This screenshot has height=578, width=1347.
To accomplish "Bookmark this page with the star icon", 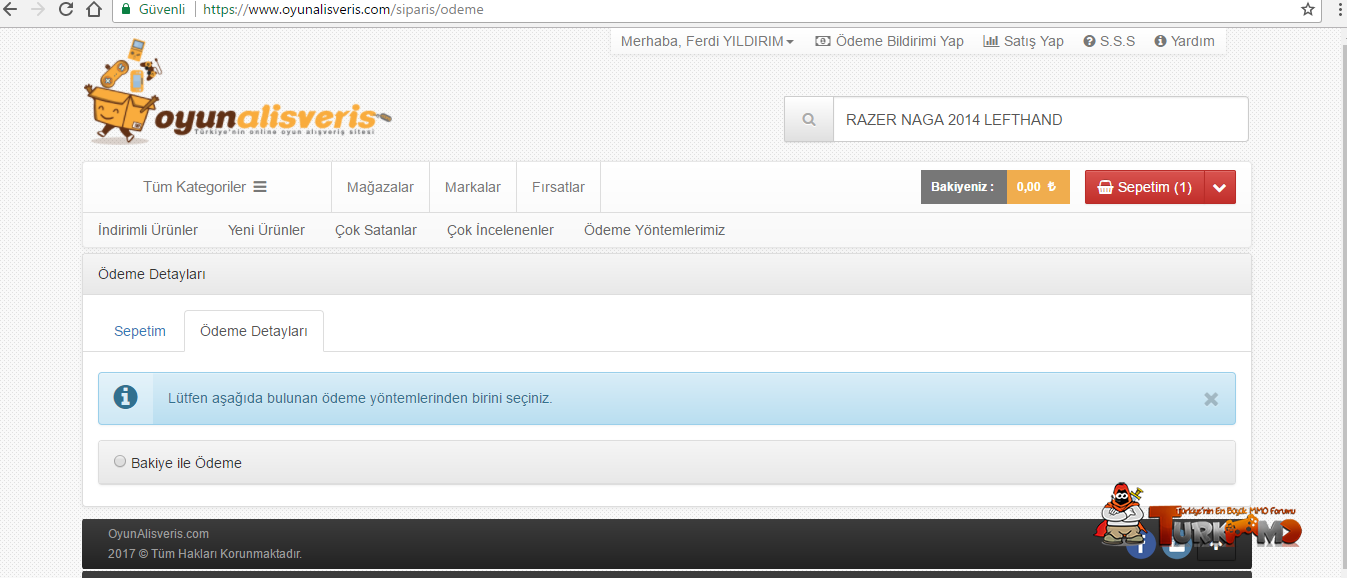I will pos(1308,9).
